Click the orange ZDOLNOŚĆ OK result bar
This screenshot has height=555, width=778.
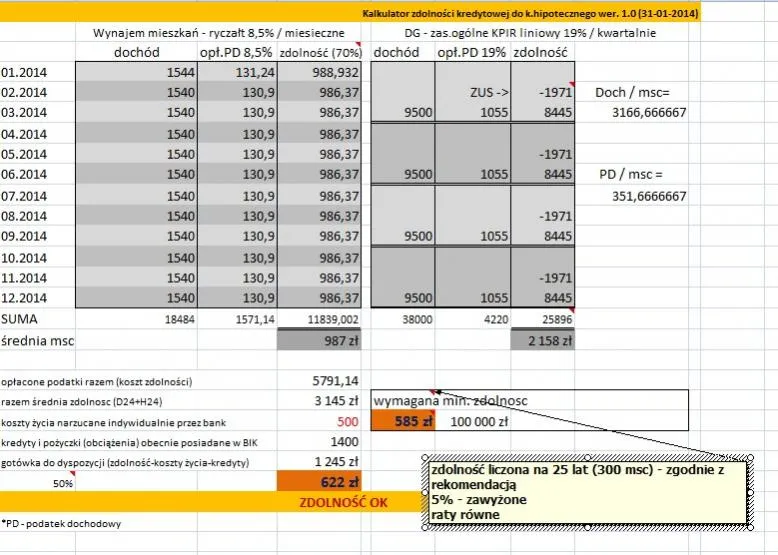[344, 502]
